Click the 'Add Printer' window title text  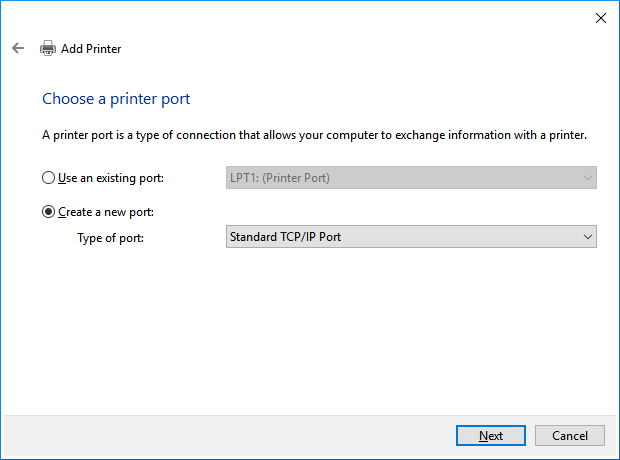[91, 48]
